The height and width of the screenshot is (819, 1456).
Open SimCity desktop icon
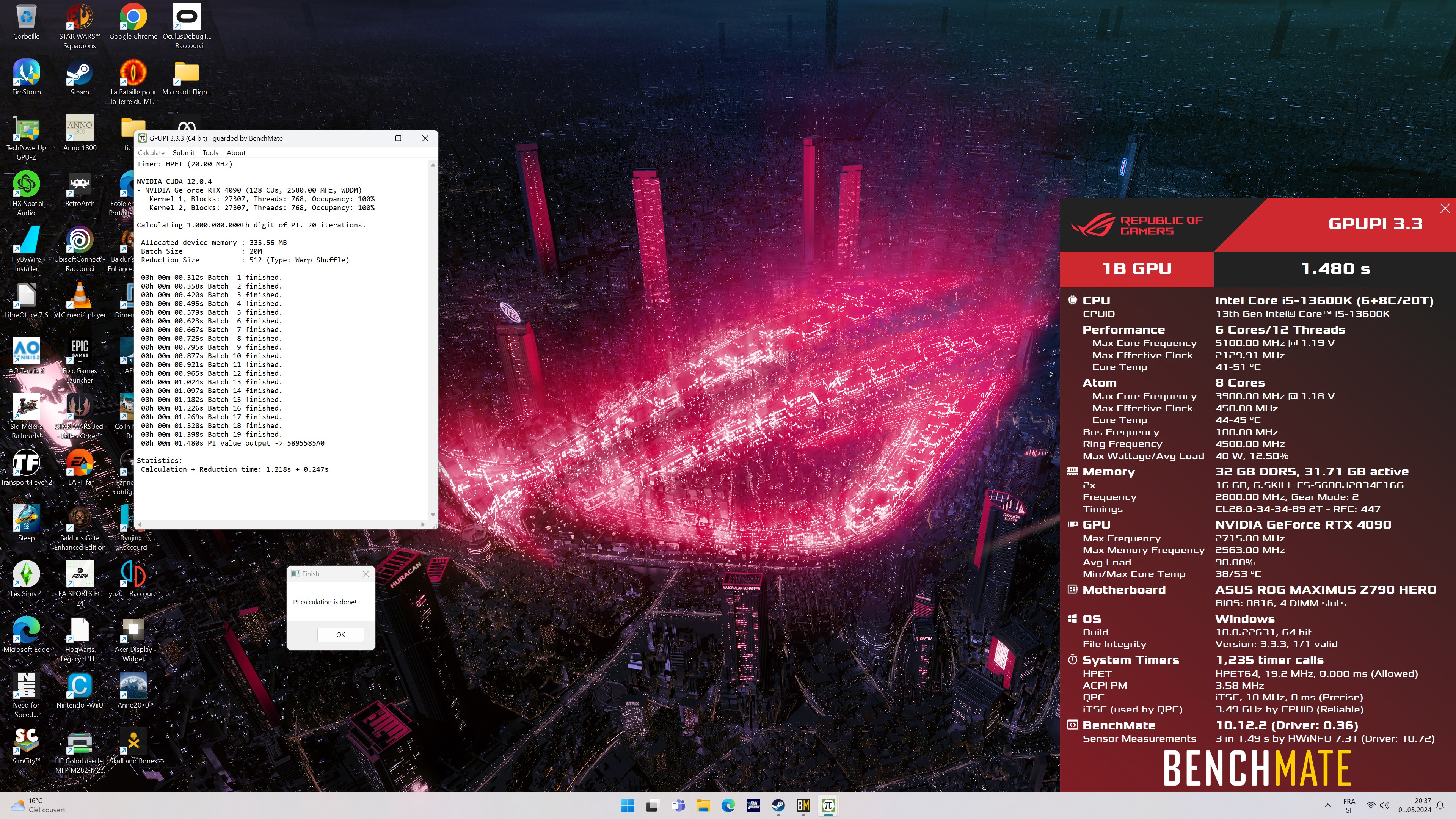pyautogui.click(x=26, y=747)
